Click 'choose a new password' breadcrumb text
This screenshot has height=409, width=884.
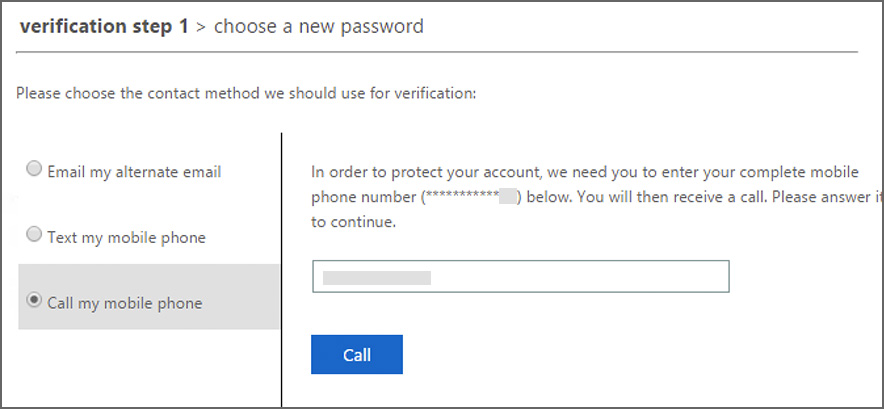[318, 27]
